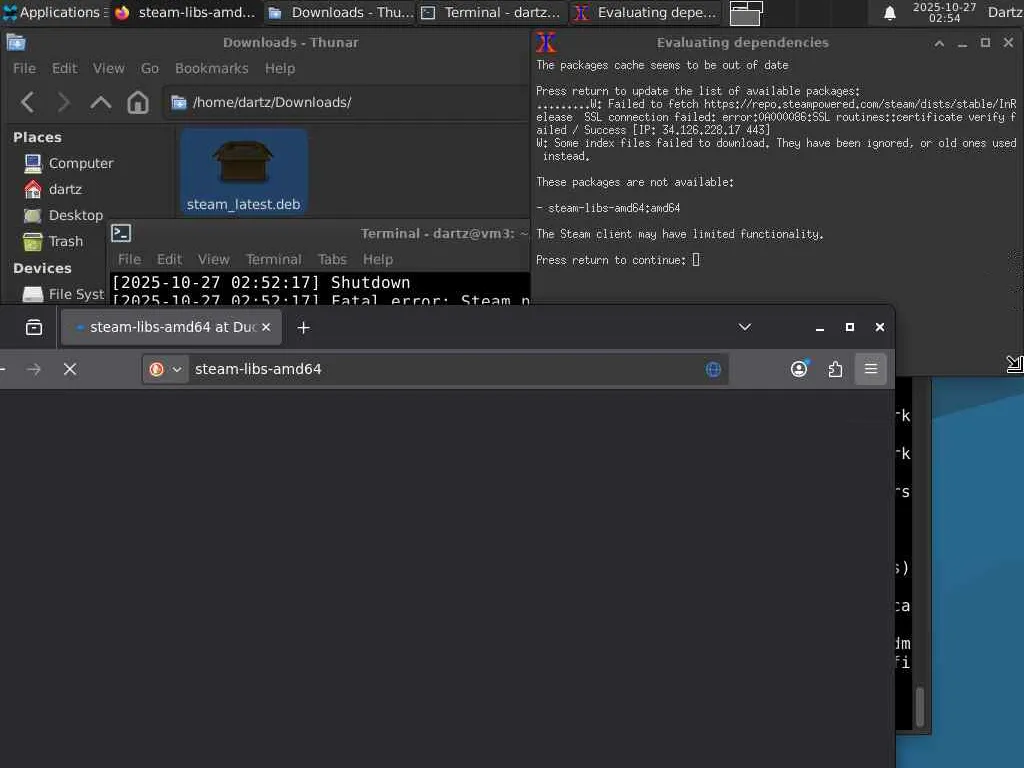Select the steam-libs-amd64 at DuckDuckGo tab
The image size is (1024, 768).
click(172, 327)
